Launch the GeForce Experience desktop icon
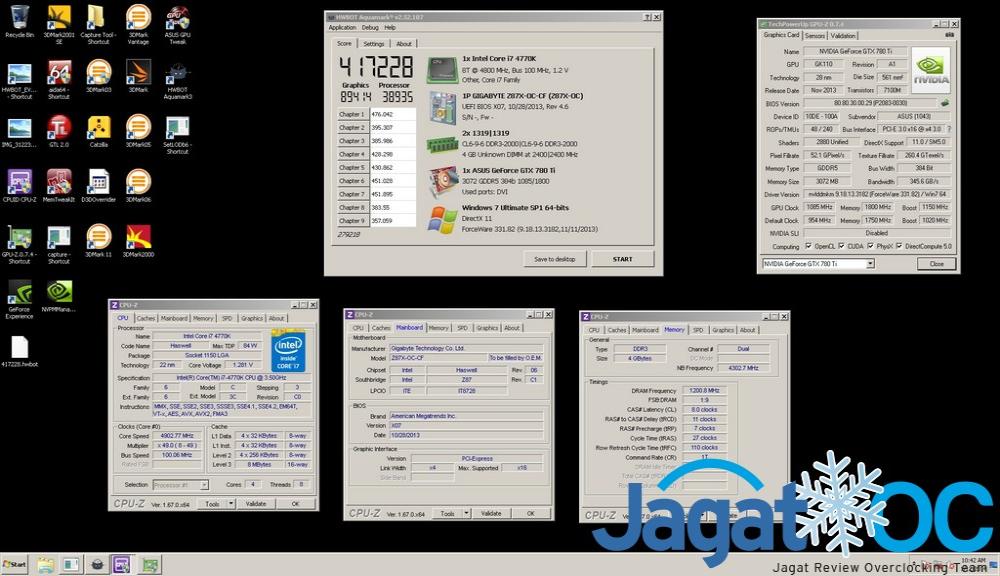1000x576 pixels. (19, 299)
